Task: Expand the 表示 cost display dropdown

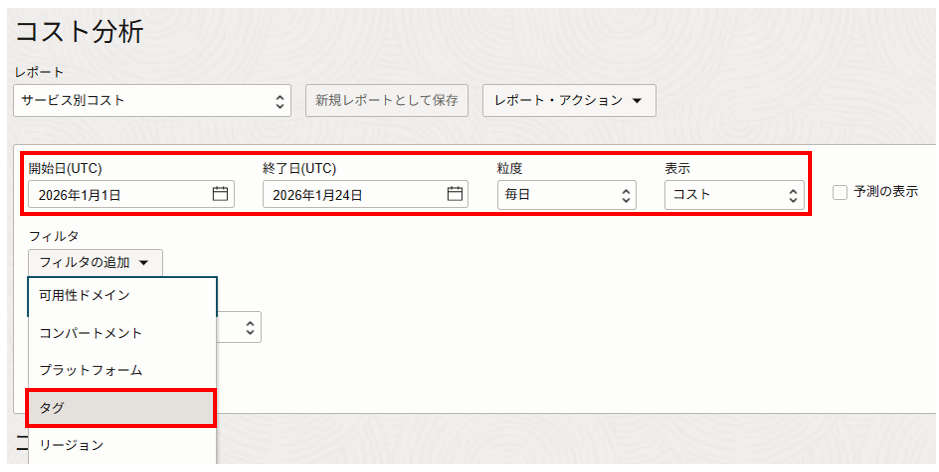Action: pyautogui.click(x=734, y=195)
